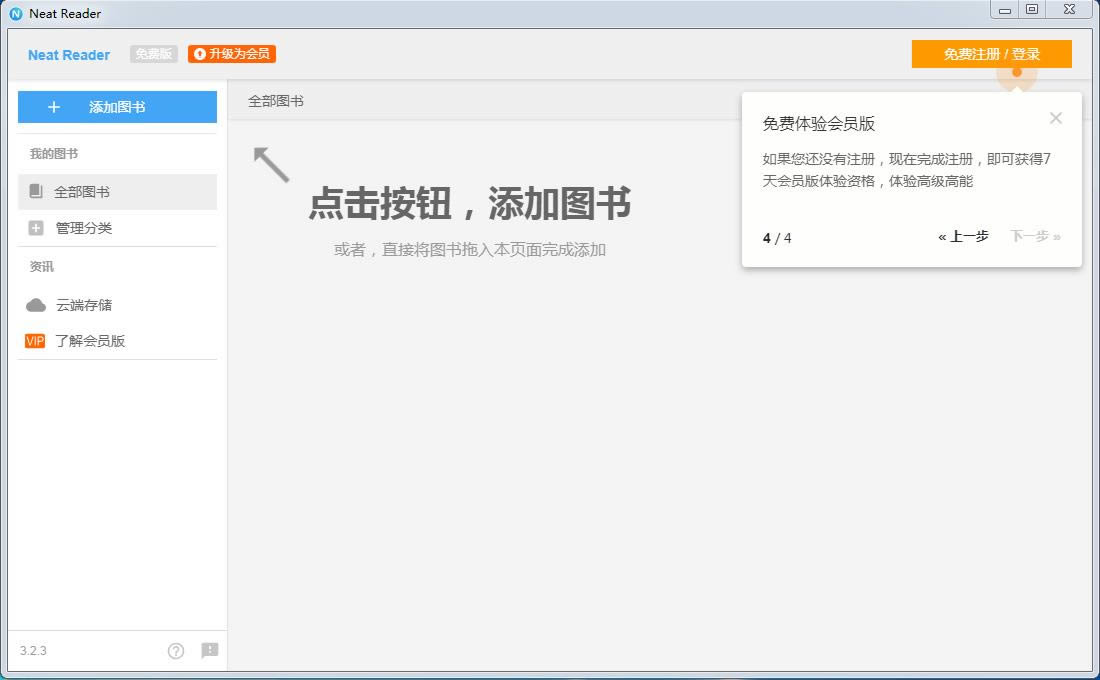The height and width of the screenshot is (680, 1100).
Task: Click the 免费体验会员版 tooltip title
Action: click(x=819, y=124)
